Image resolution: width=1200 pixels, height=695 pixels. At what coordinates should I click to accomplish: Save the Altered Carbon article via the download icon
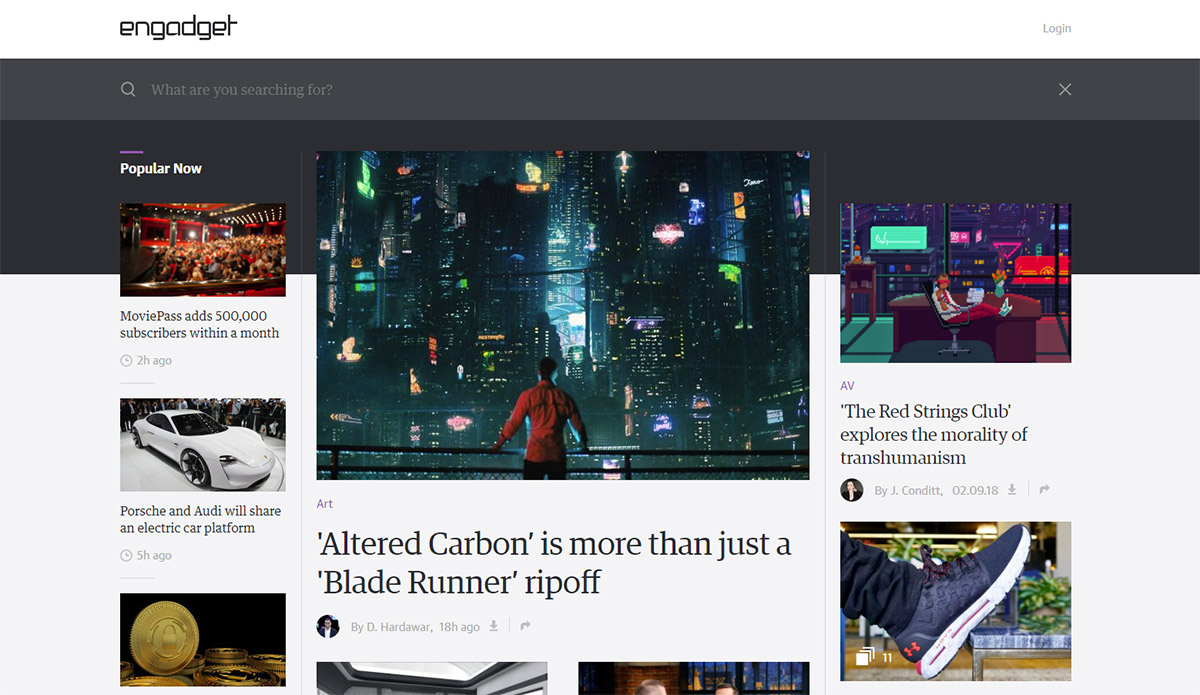[x=492, y=626]
